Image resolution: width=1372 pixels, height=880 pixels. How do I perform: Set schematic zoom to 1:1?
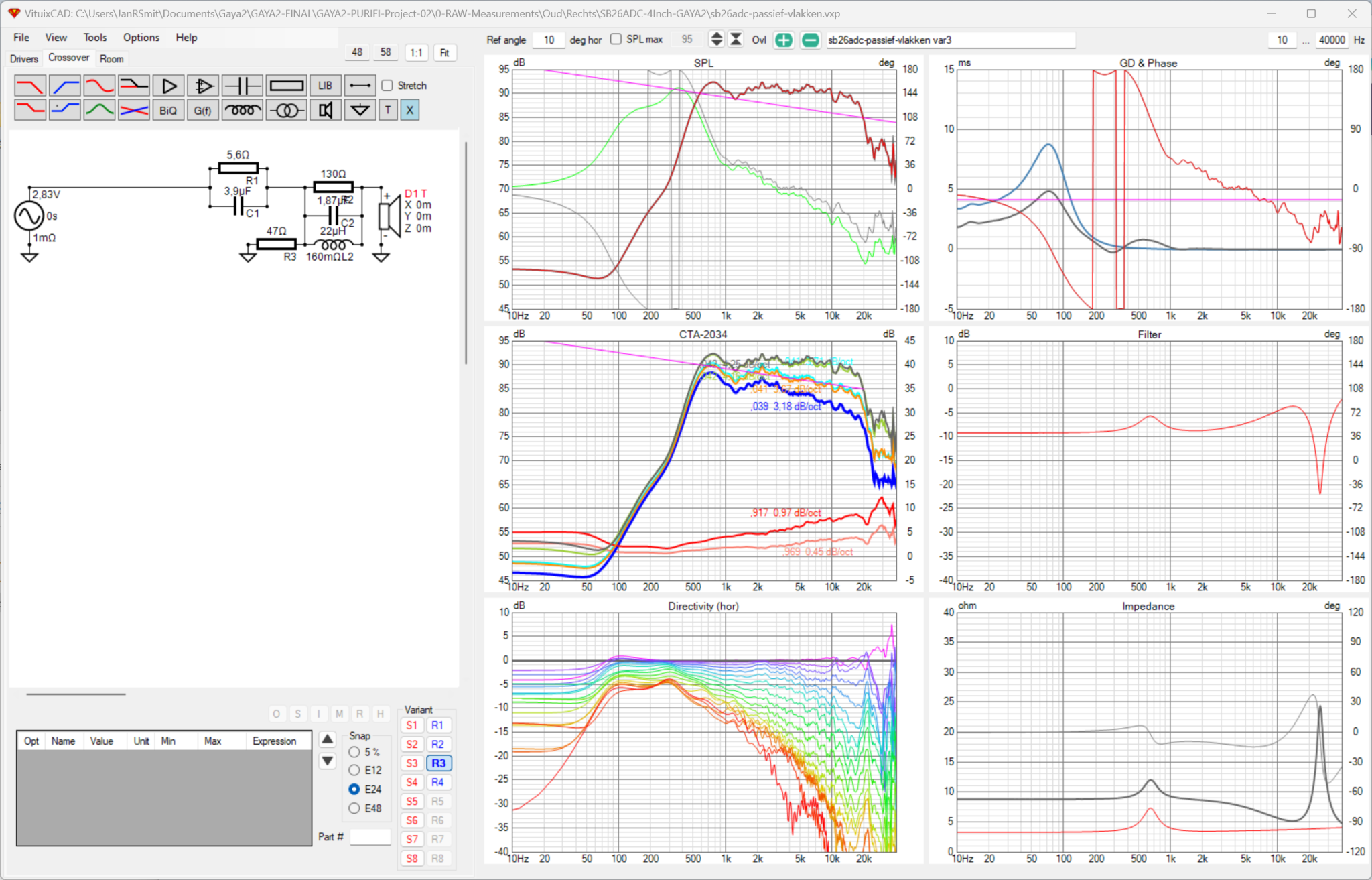417,52
